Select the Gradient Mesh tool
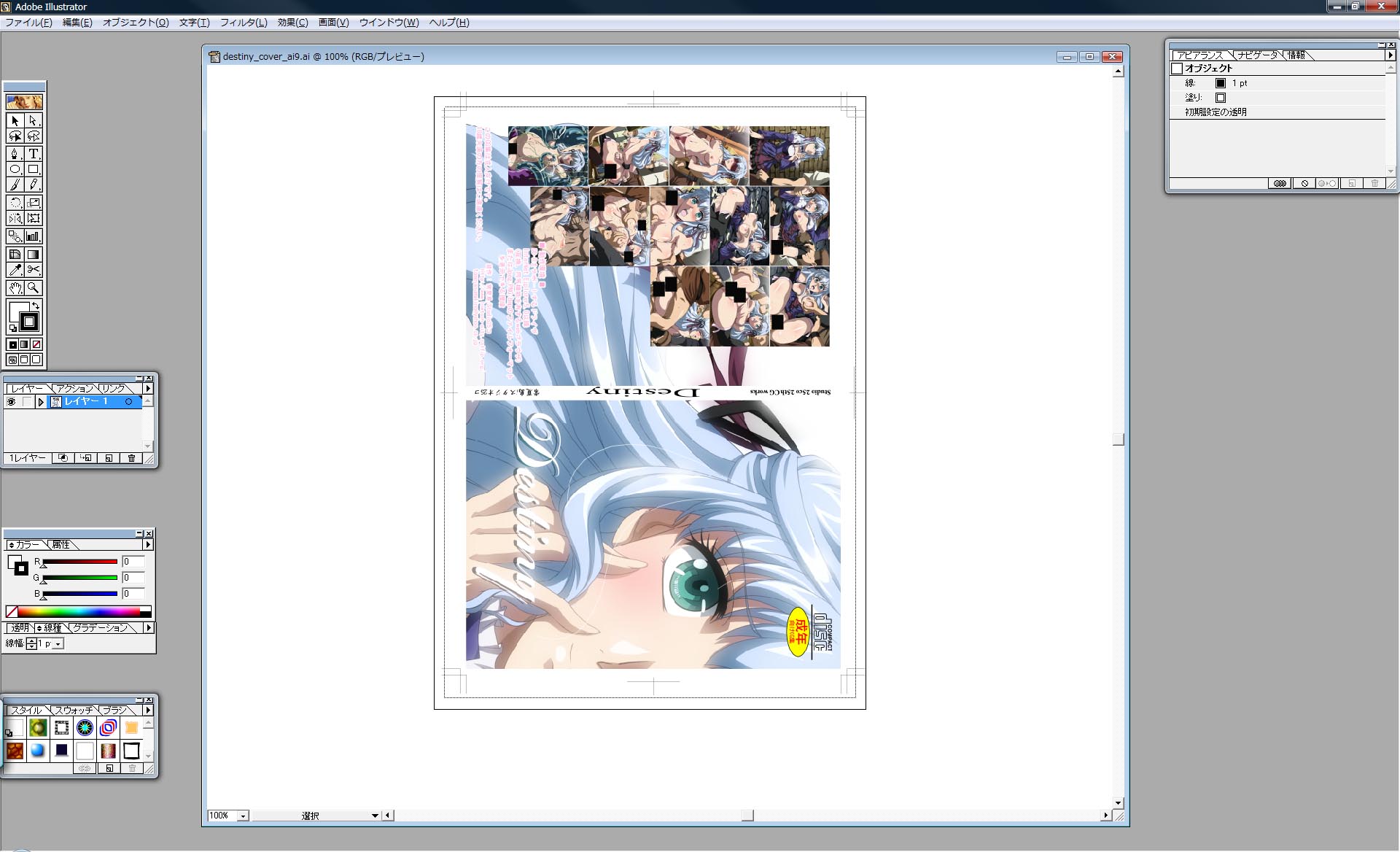1400x852 pixels. pyautogui.click(x=15, y=255)
